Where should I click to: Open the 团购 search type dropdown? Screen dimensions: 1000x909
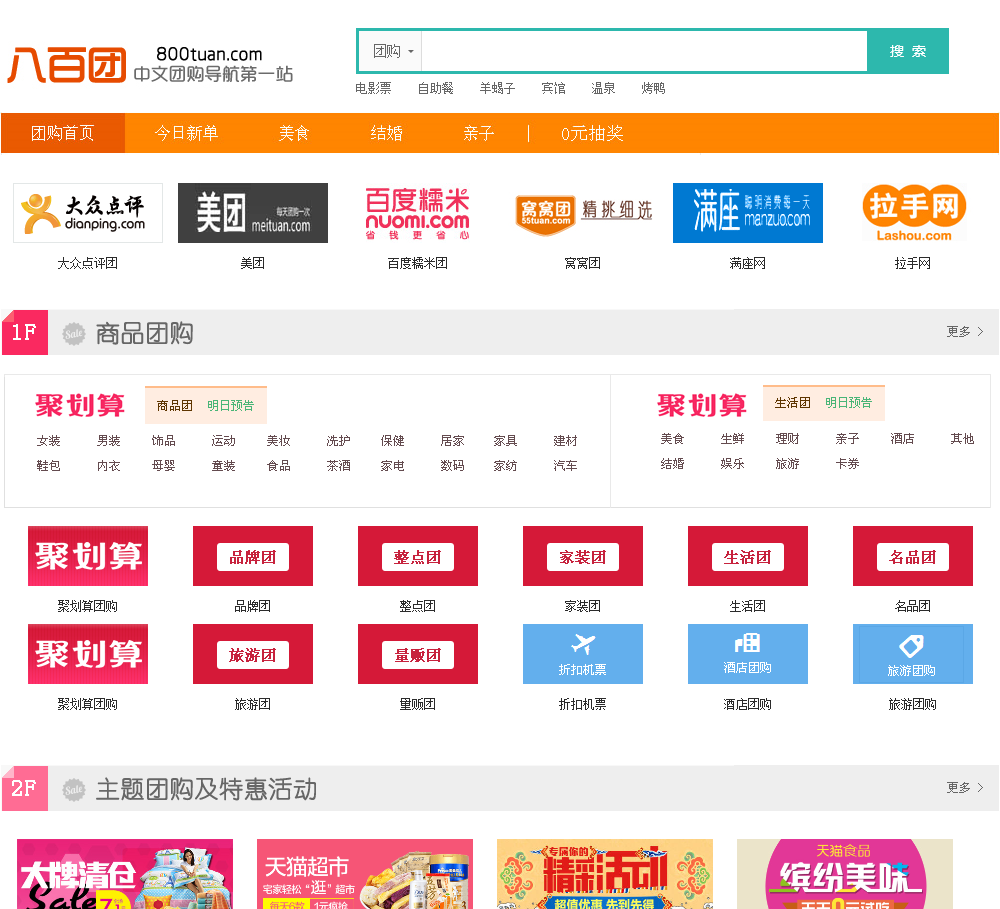coord(392,51)
